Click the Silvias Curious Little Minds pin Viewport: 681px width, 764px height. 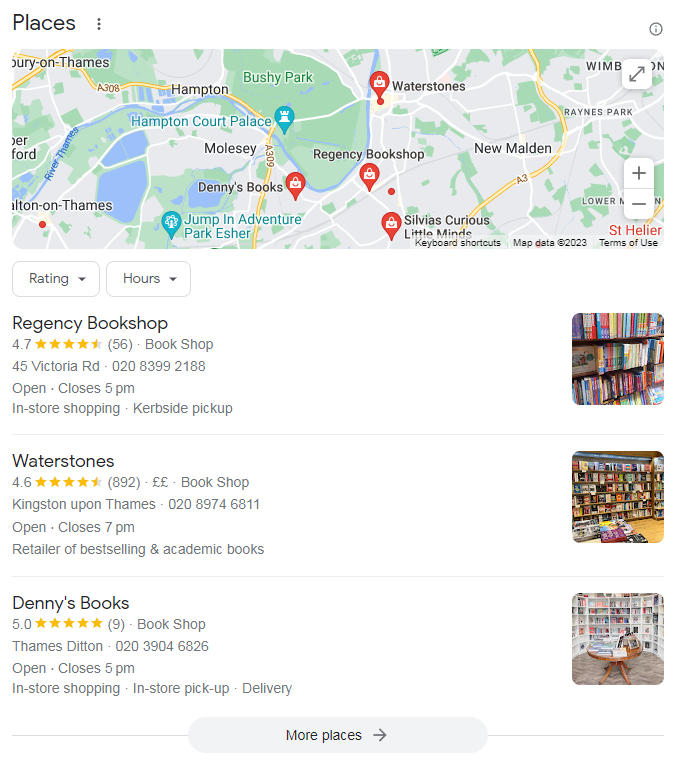click(x=391, y=225)
